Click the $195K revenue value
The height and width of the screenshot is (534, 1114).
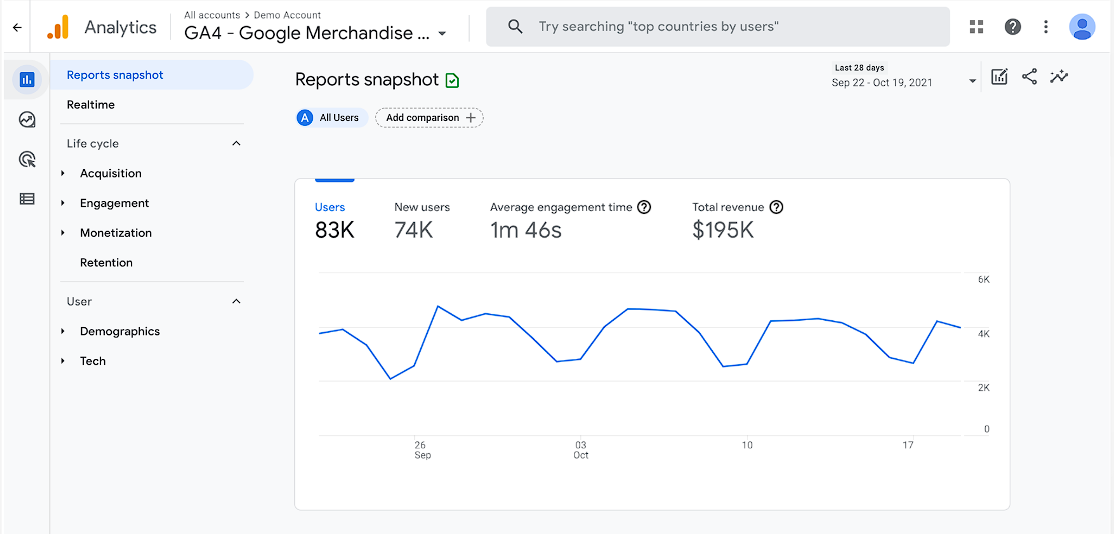tap(723, 229)
